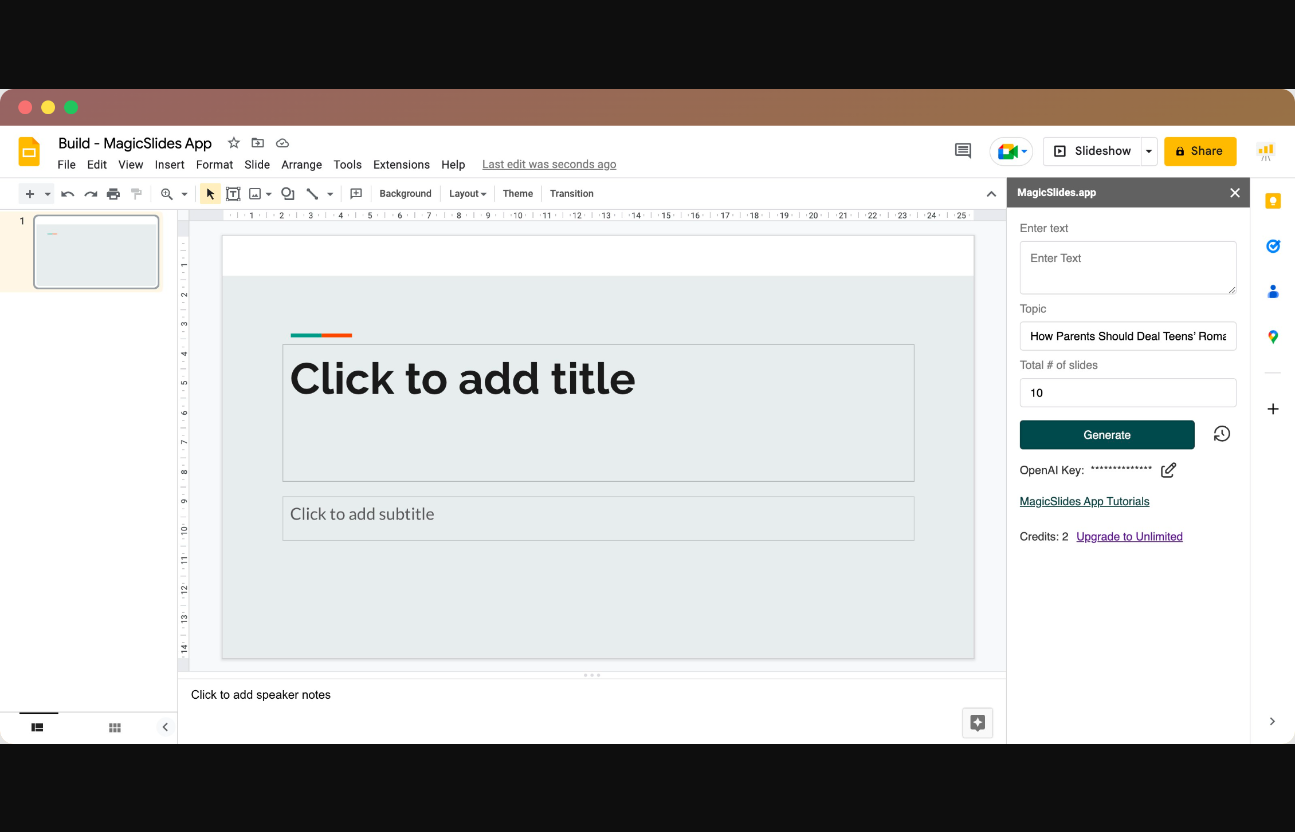Select the text box tool

tap(233, 194)
